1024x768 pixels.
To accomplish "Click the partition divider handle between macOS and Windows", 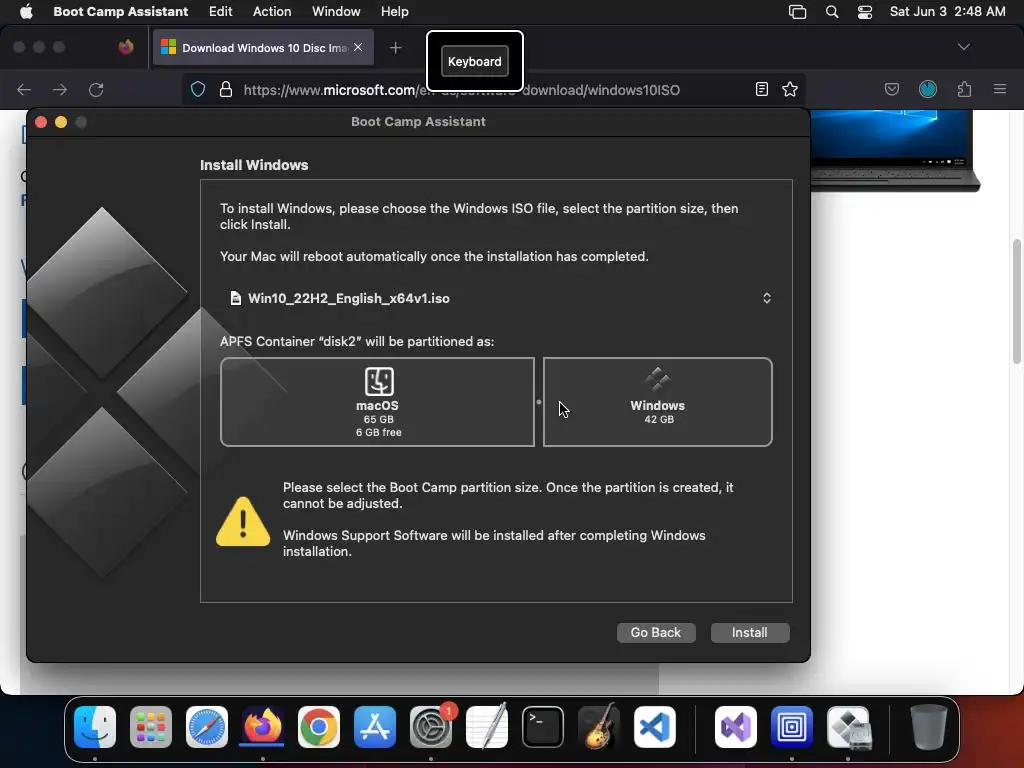I will [x=539, y=402].
